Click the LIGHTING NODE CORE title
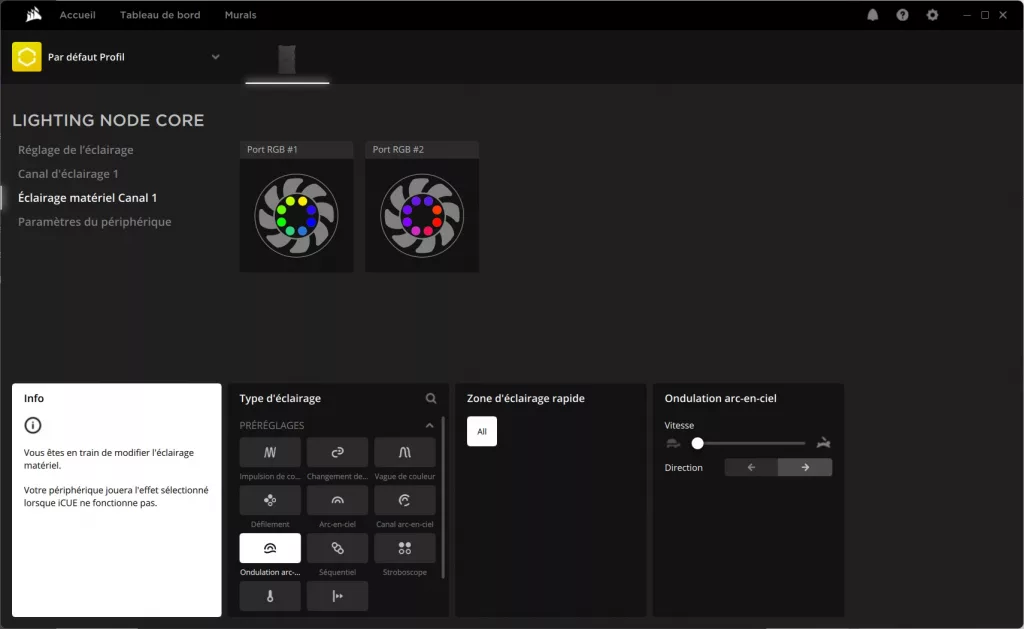The width and height of the screenshot is (1024, 629). coord(108,120)
